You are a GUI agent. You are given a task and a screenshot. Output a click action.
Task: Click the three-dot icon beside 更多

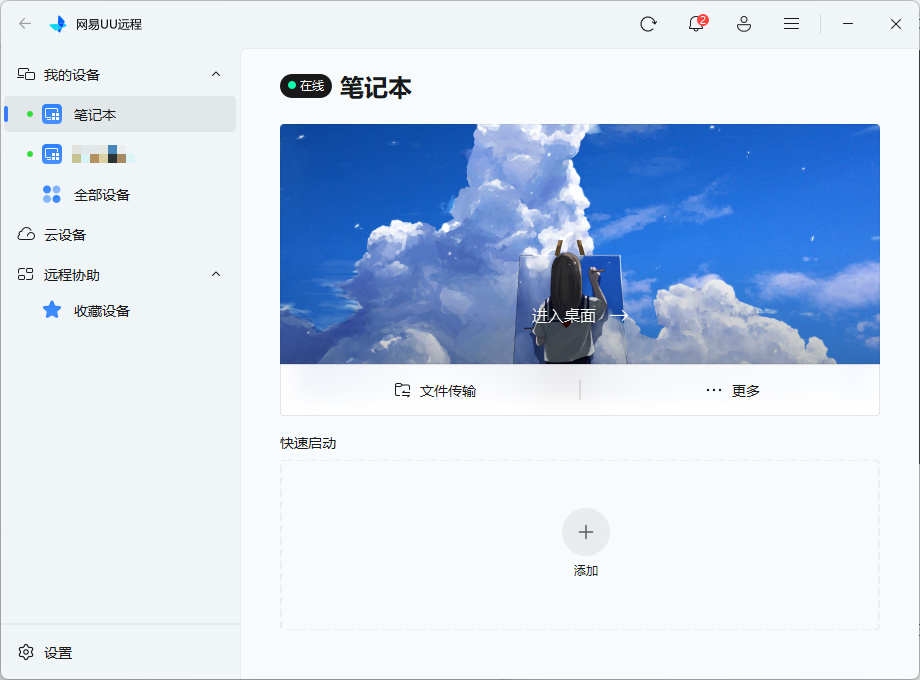pos(713,390)
